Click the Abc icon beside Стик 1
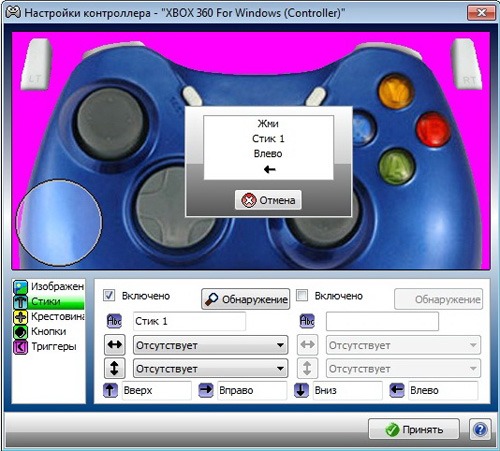500x451 pixels. click(x=114, y=321)
